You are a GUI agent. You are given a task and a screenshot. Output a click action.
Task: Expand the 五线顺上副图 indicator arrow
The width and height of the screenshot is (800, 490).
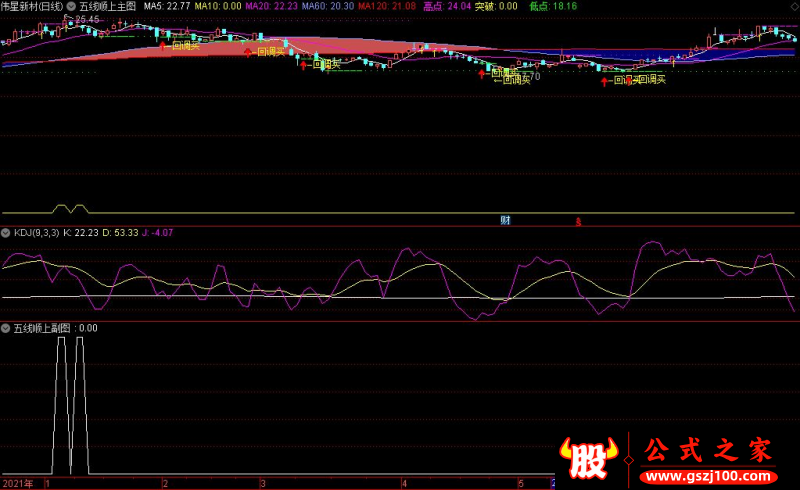click(6, 328)
